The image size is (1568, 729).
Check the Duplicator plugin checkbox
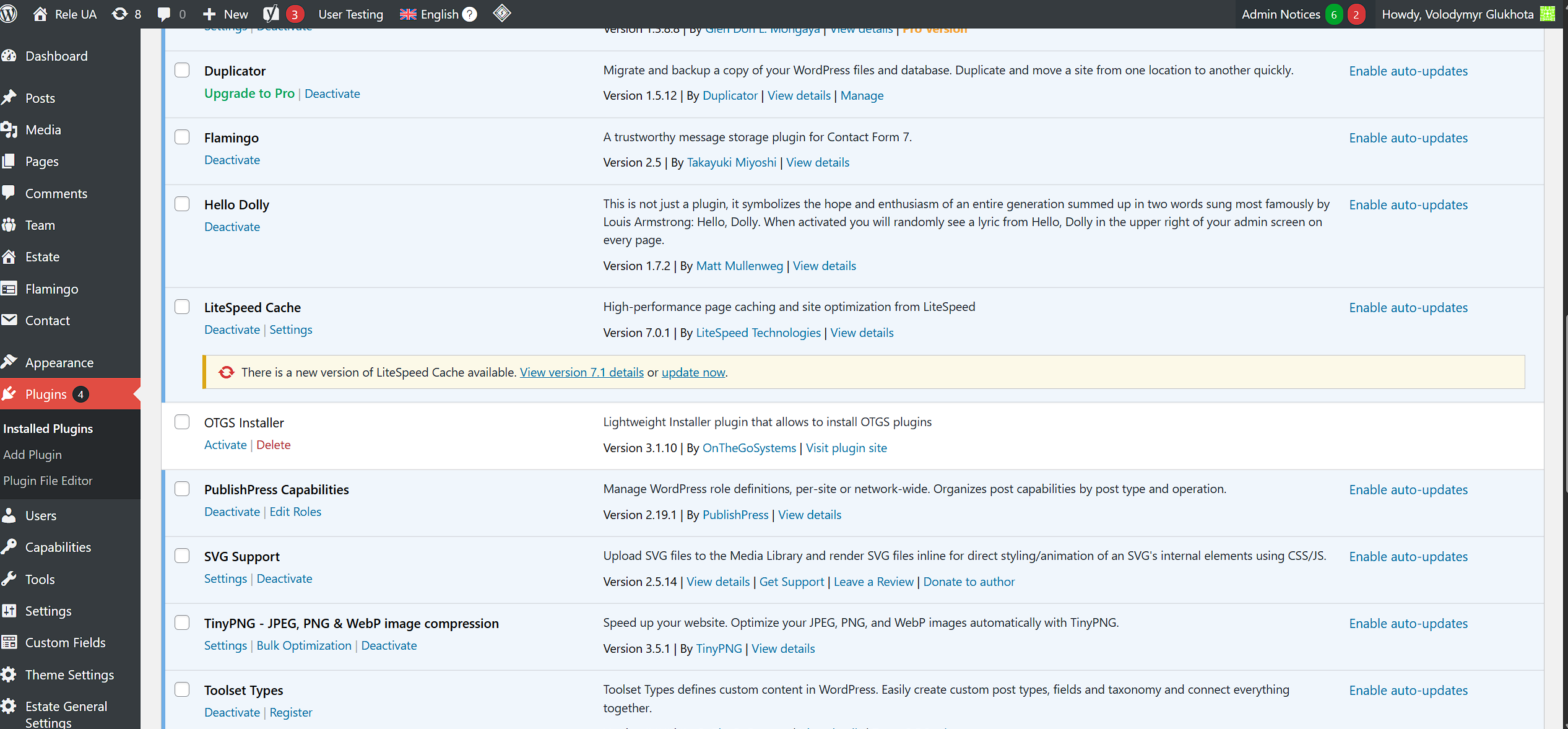[182, 70]
